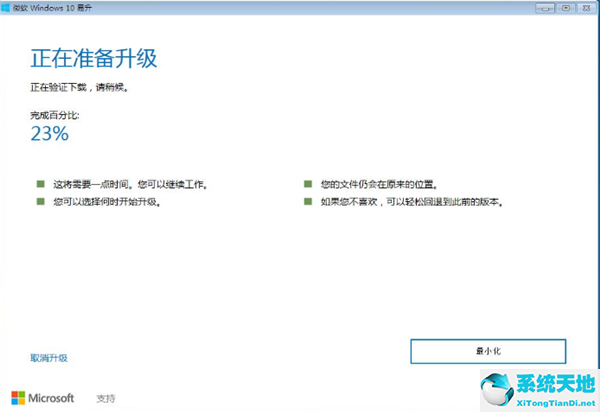This screenshot has height=412, width=600.
Task: Minimize the window from the title bar
Action: [x=545, y=8]
